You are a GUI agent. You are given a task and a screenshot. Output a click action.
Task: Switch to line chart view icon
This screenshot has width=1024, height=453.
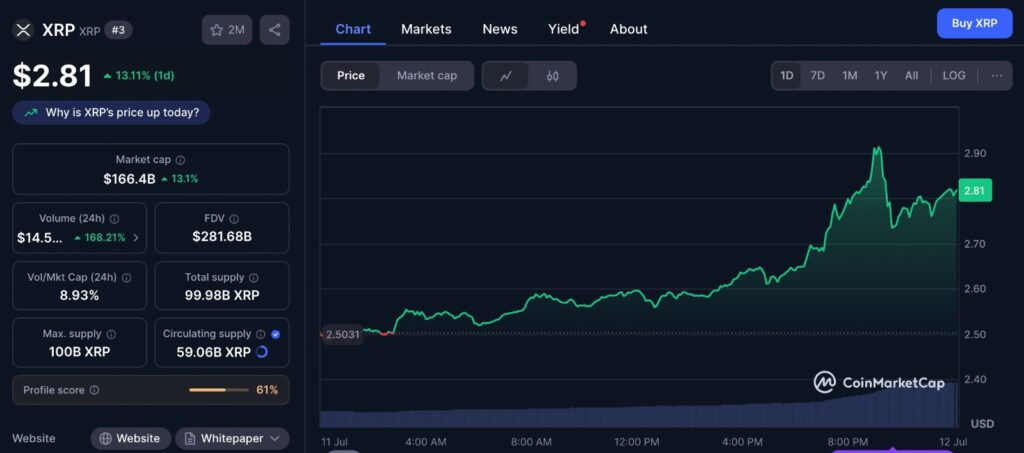(505, 76)
